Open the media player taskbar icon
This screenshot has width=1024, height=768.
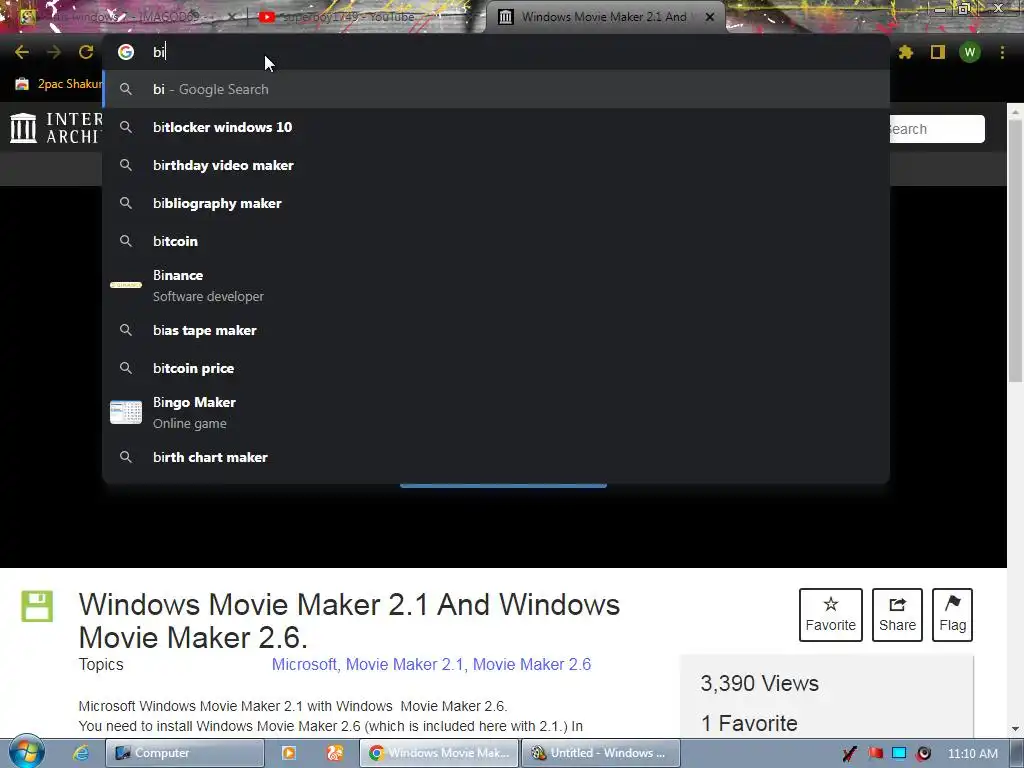[289, 753]
